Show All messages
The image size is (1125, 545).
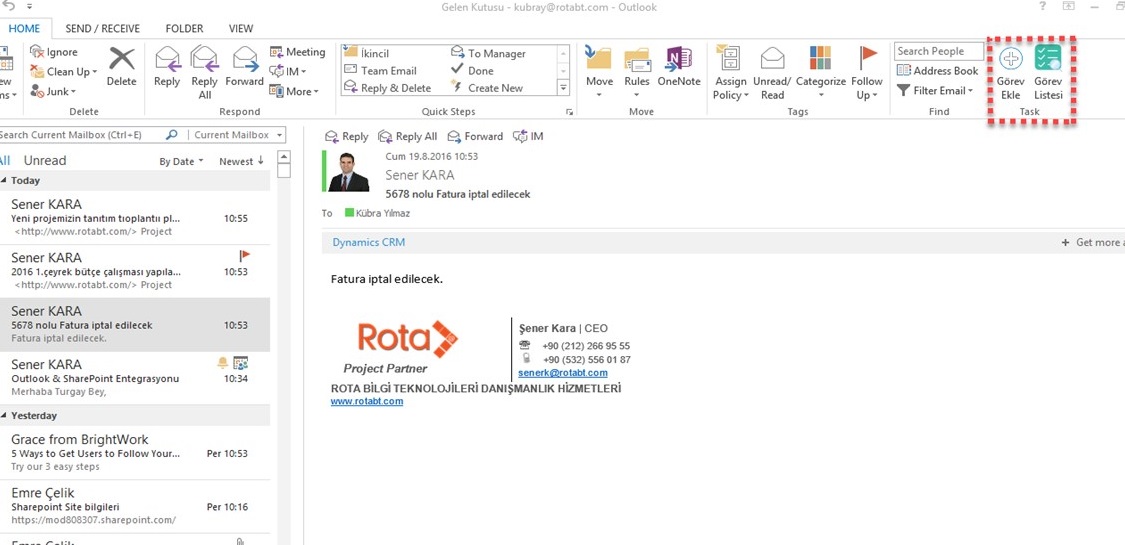tap(4, 161)
